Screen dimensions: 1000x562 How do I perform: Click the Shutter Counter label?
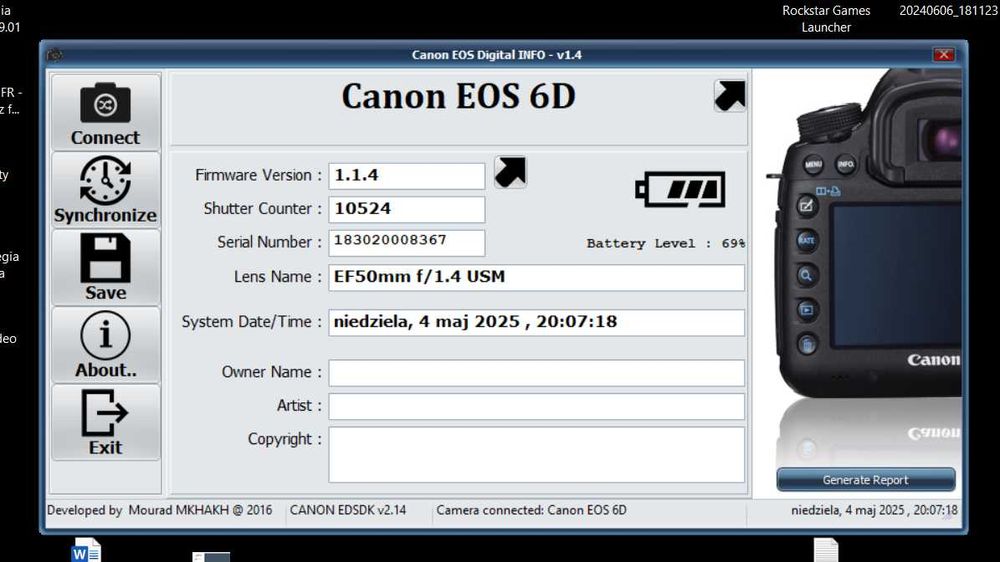[263, 209]
